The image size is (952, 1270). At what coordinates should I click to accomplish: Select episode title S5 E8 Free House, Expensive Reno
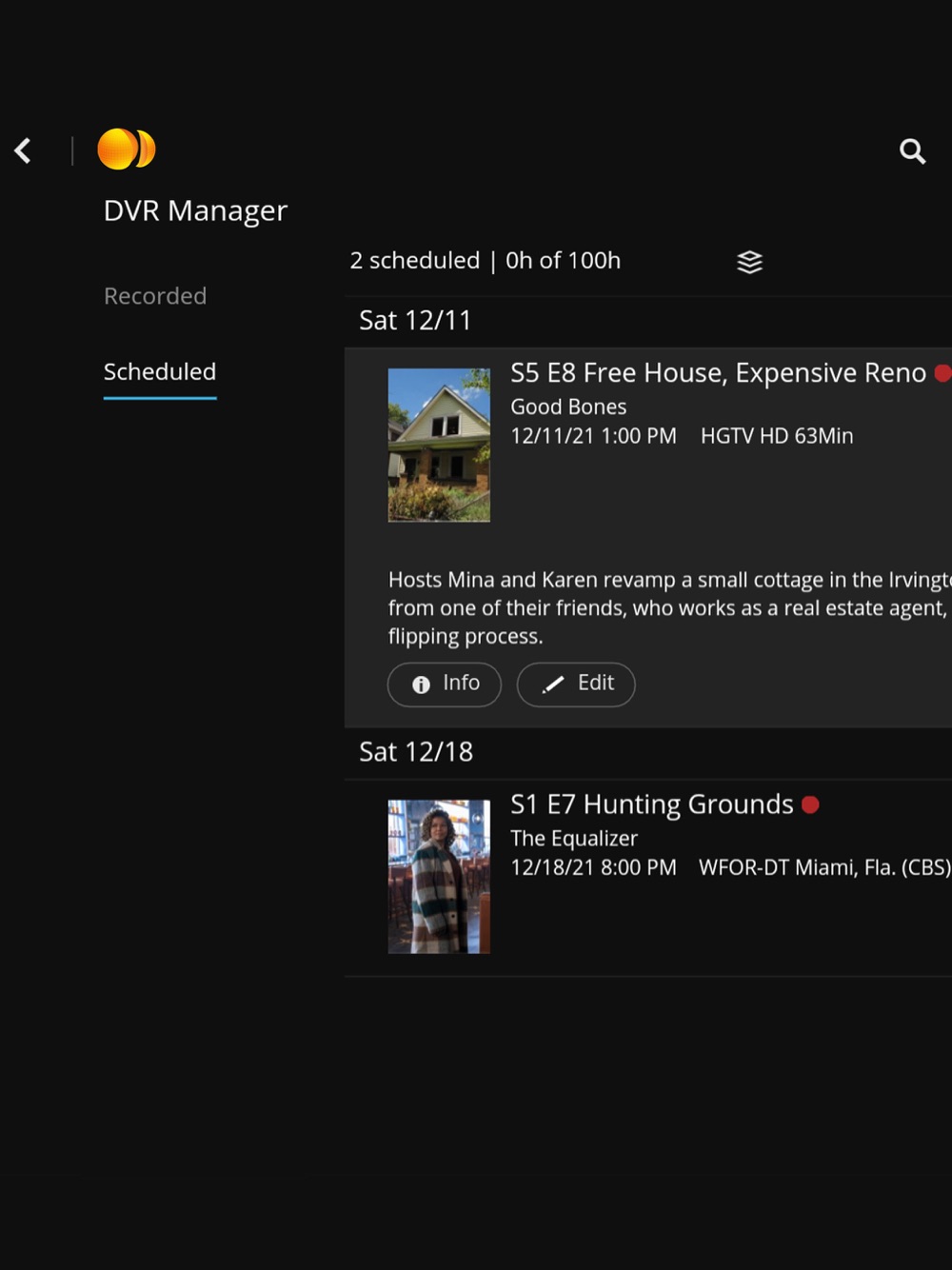(718, 373)
